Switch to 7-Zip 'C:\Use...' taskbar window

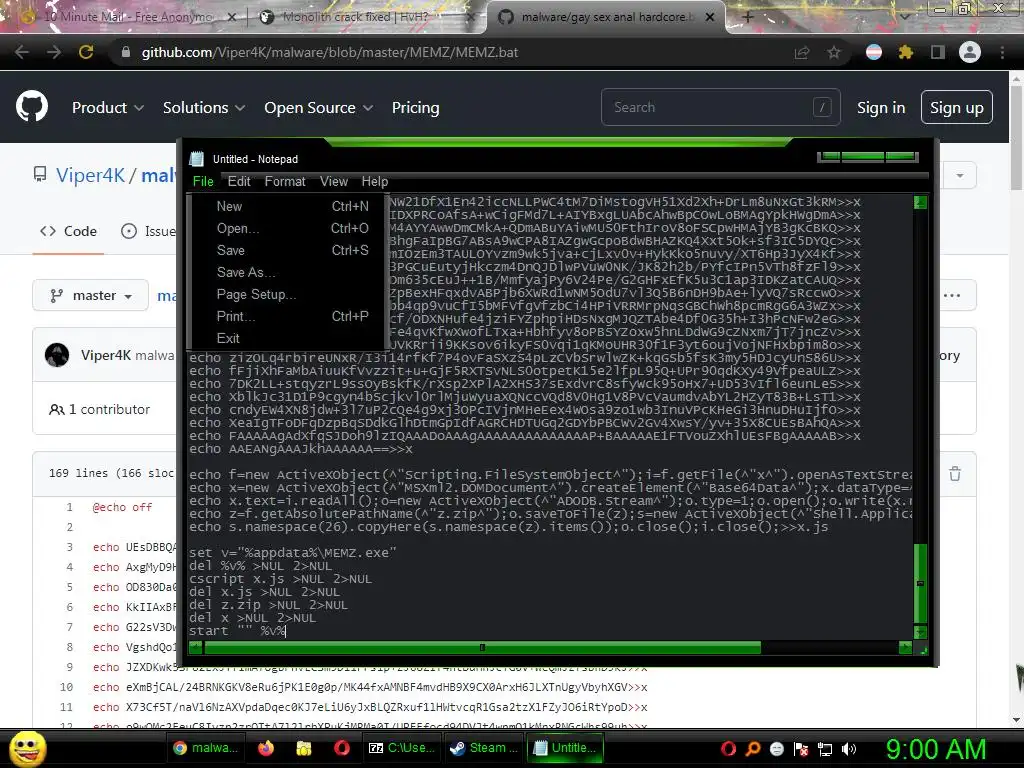(x=402, y=748)
